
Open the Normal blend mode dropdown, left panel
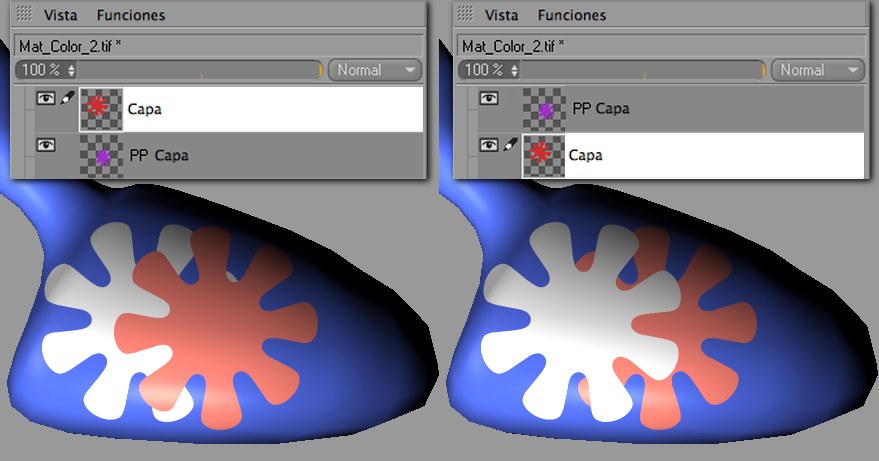click(x=375, y=70)
